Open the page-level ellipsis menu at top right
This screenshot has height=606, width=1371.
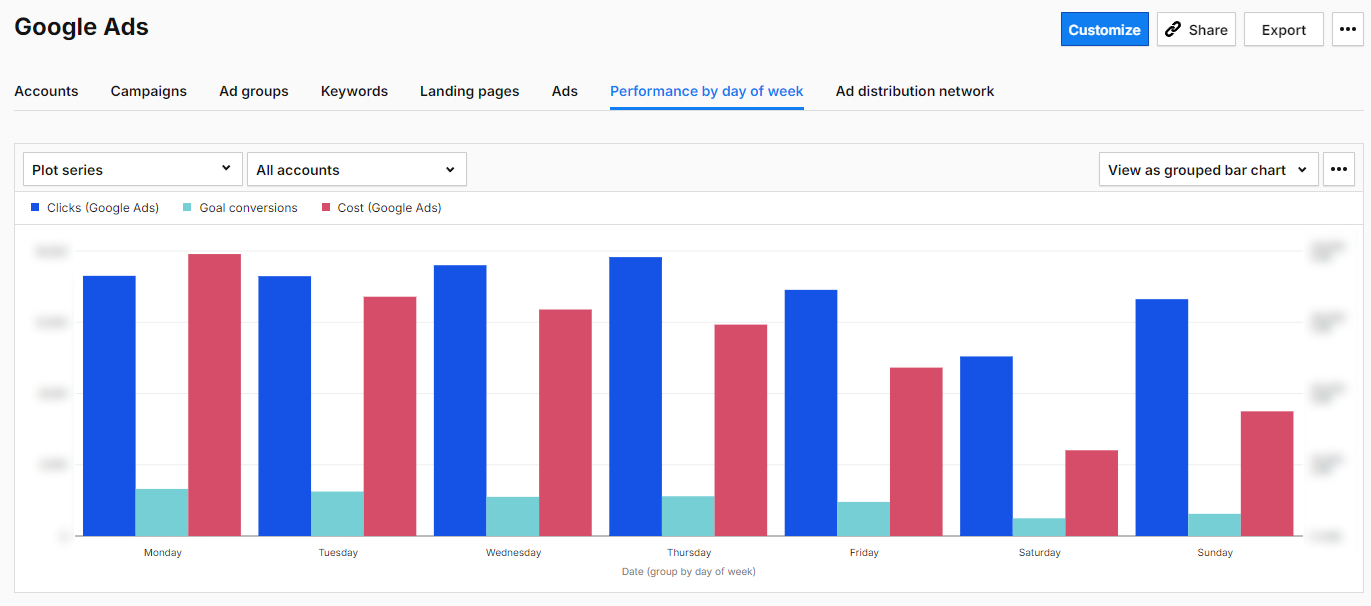point(1347,29)
